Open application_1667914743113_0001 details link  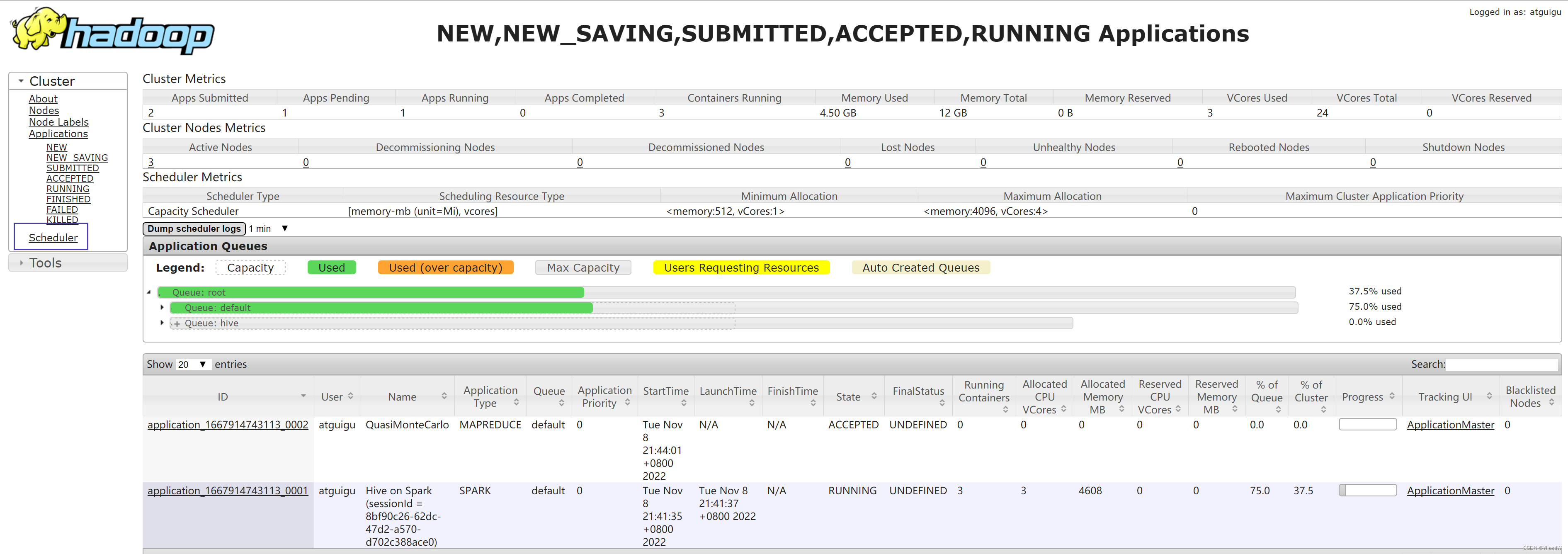[x=228, y=491]
